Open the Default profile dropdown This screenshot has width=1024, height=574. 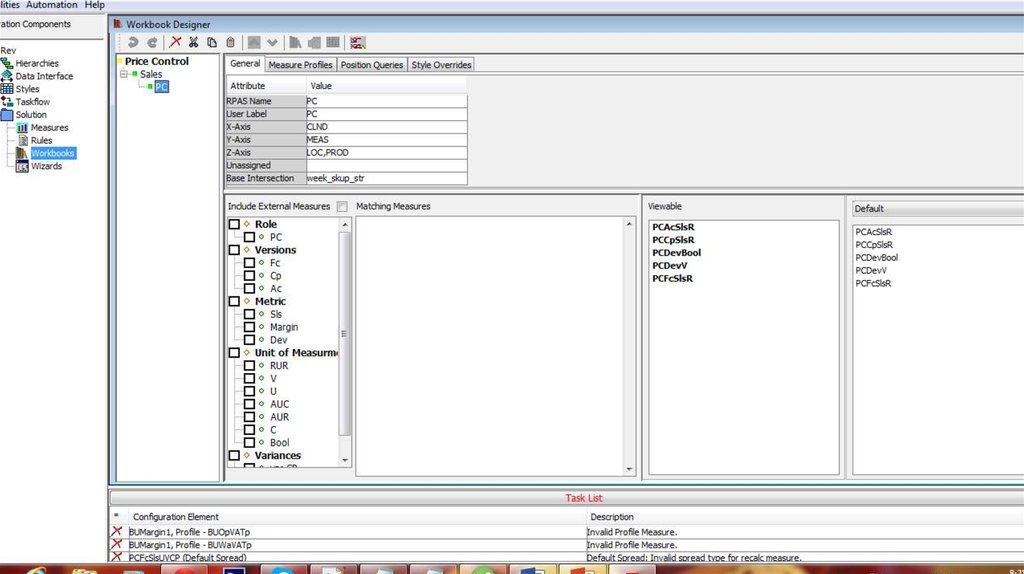937,209
